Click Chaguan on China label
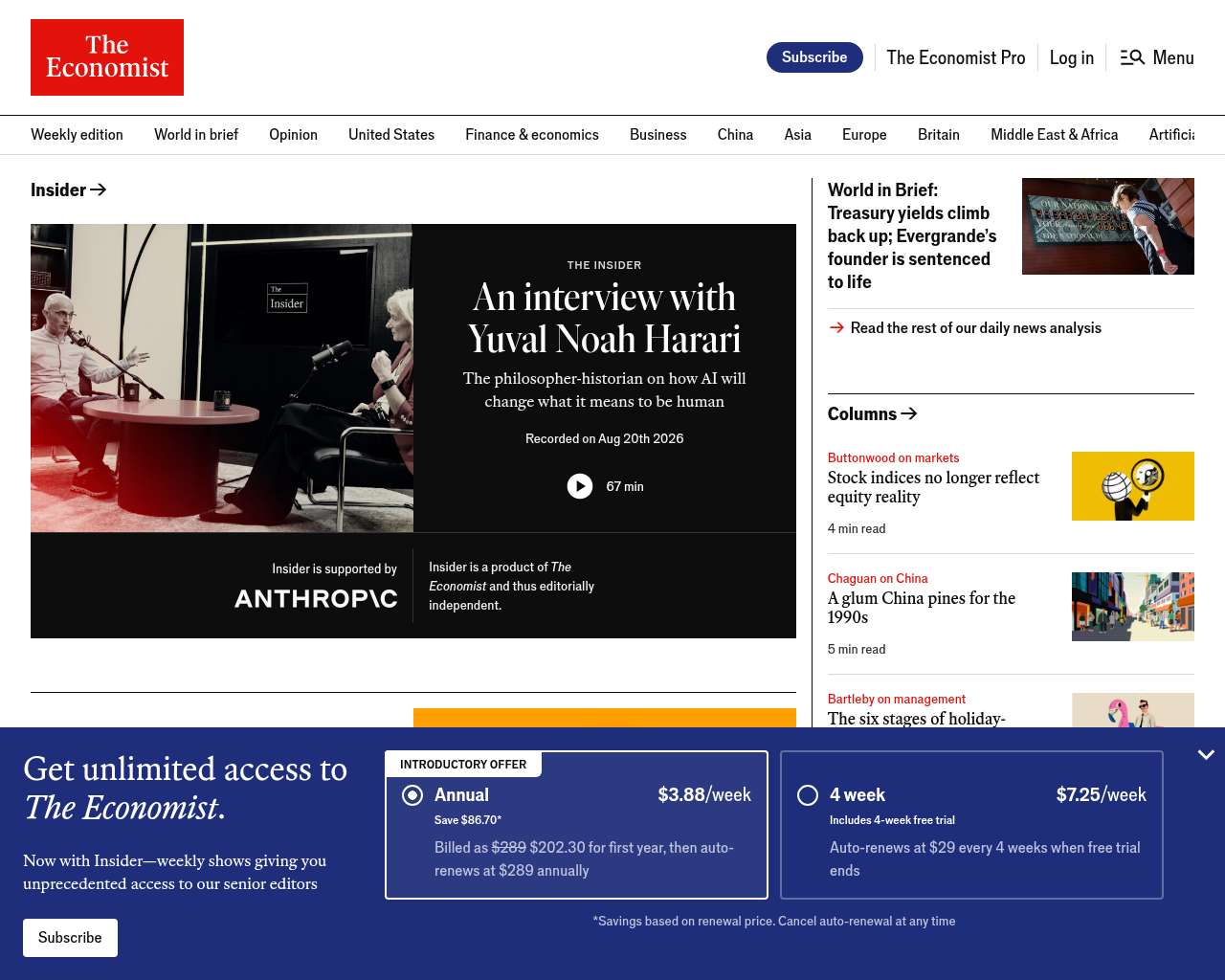 (878, 579)
